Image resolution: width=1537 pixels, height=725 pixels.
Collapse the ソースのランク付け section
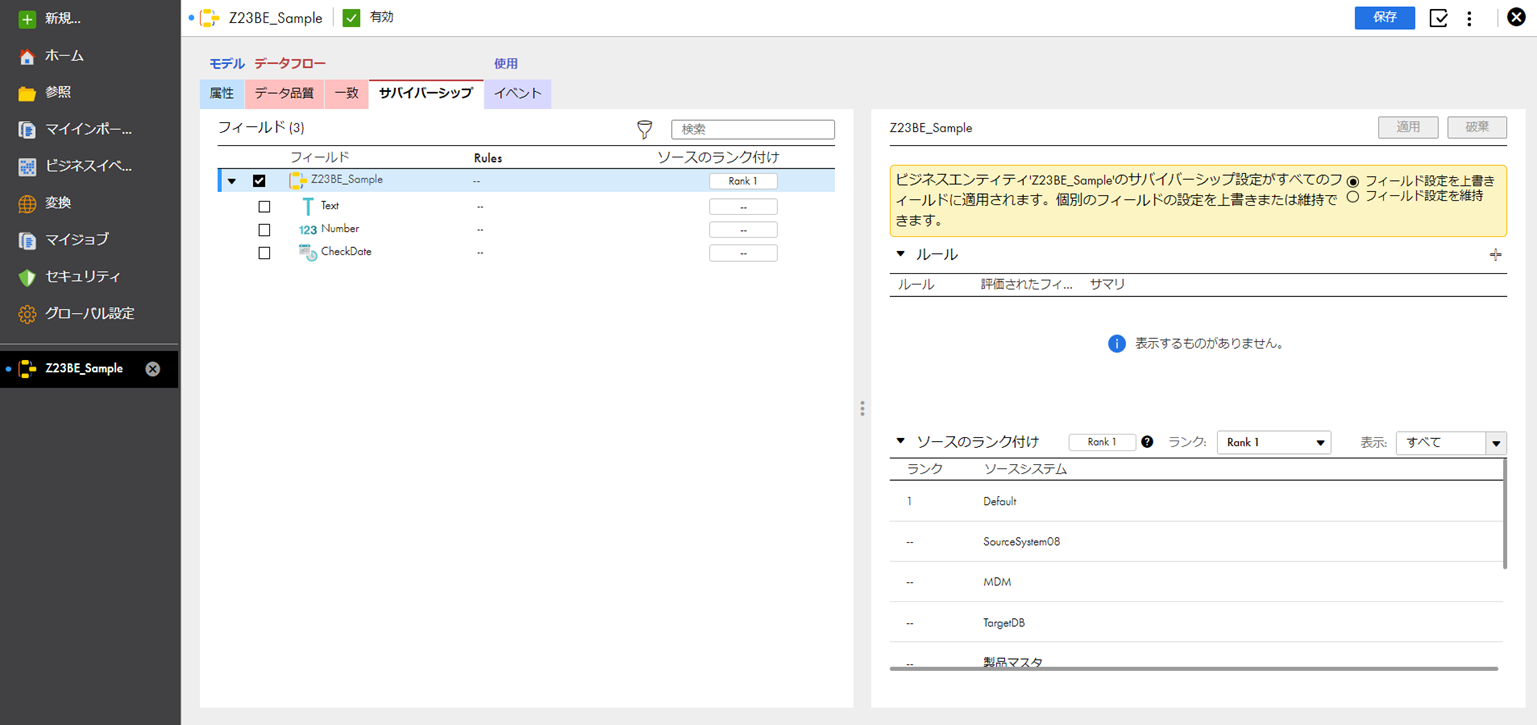(900, 441)
